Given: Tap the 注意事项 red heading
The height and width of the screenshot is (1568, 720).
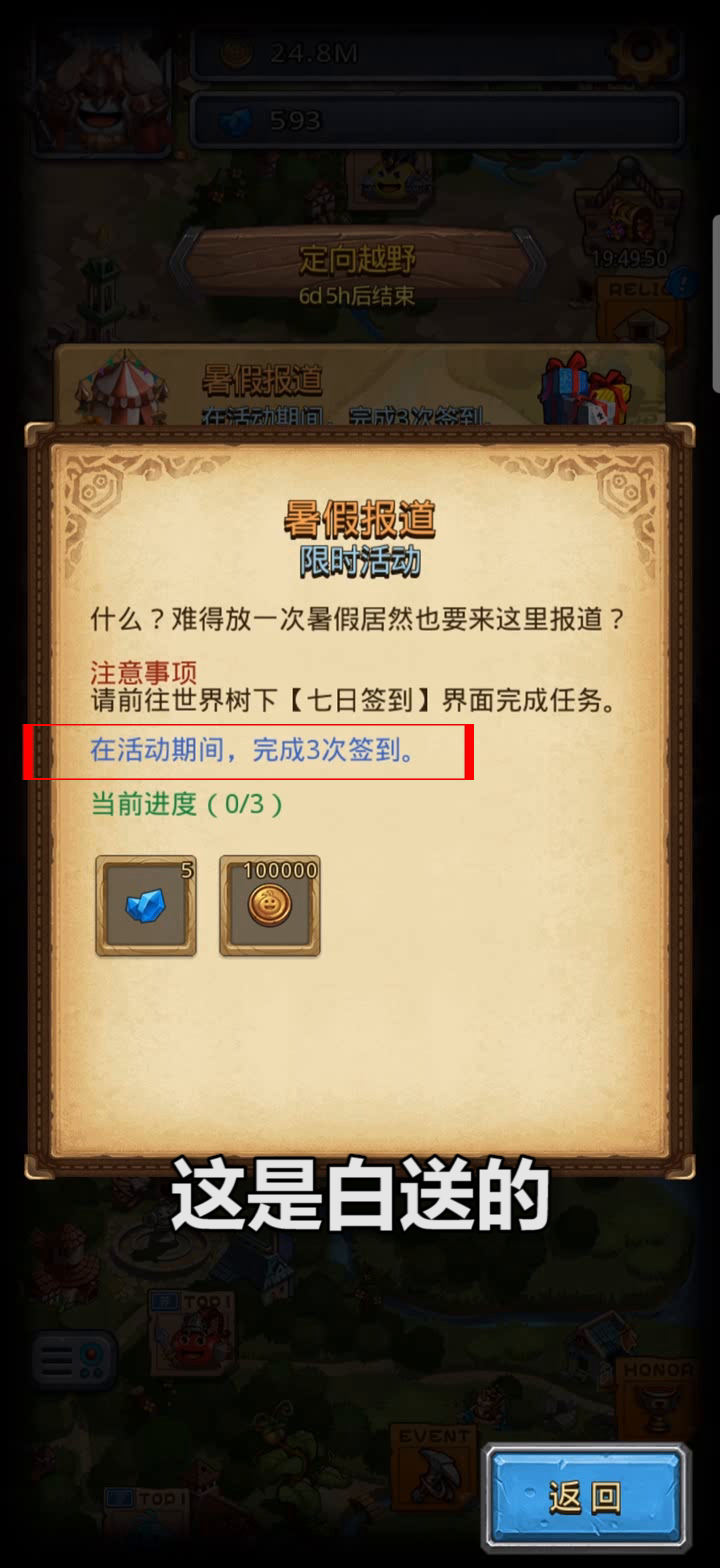Looking at the screenshot, I should 143,671.
